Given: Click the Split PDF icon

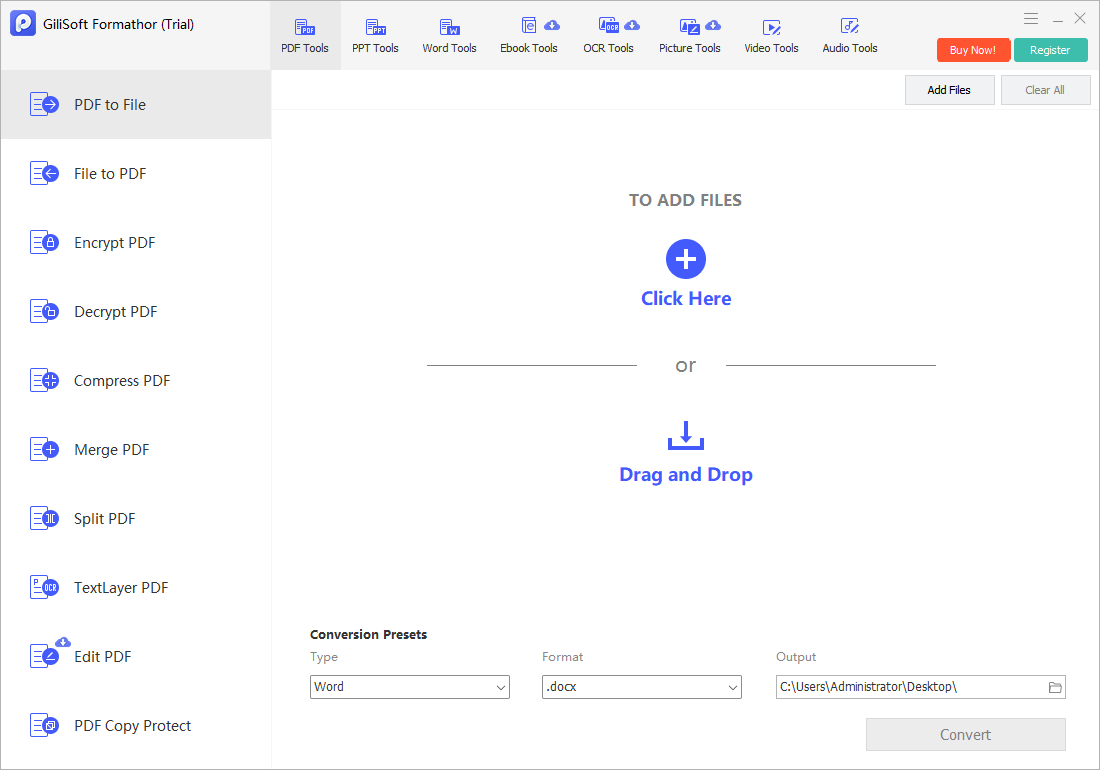Looking at the screenshot, I should pyautogui.click(x=44, y=519).
